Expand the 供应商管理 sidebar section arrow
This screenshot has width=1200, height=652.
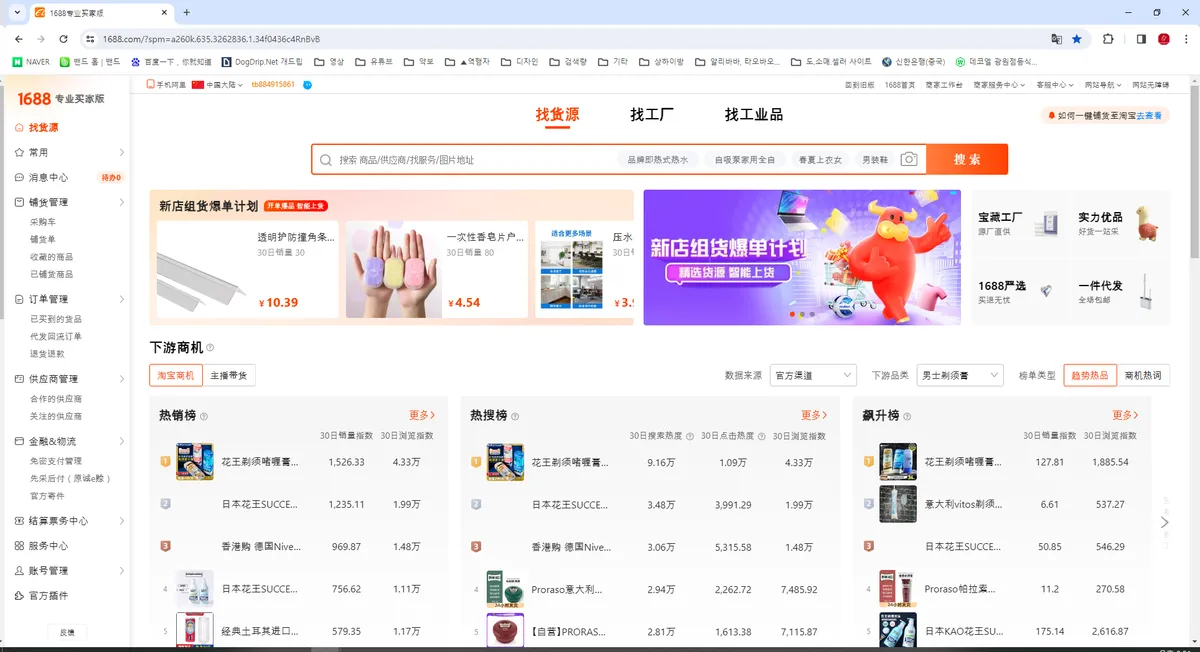(x=122, y=379)
